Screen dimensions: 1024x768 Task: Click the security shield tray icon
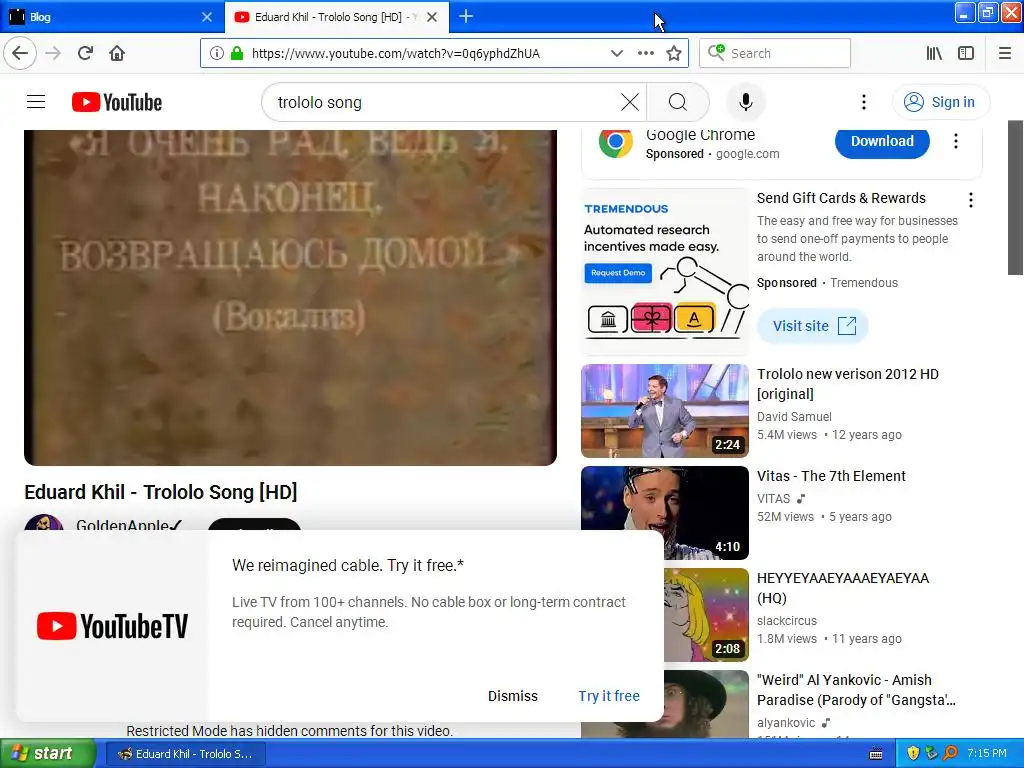click(913, 754)
